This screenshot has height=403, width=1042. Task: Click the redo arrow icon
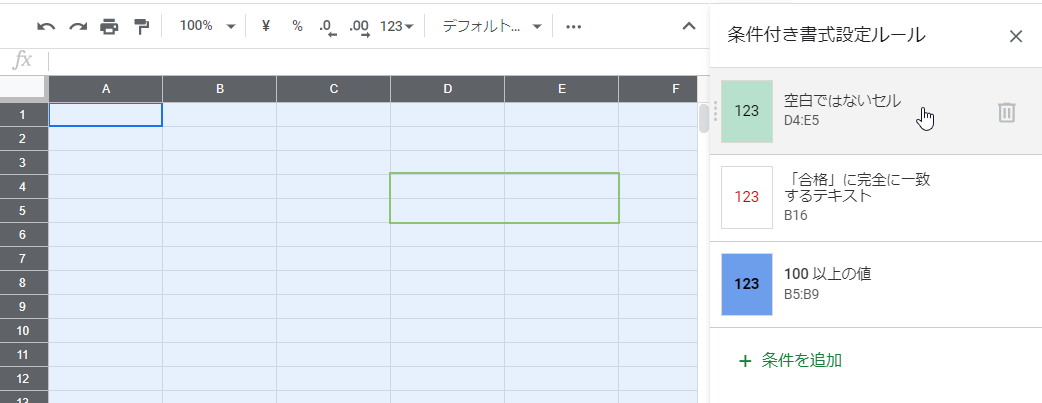78,27
